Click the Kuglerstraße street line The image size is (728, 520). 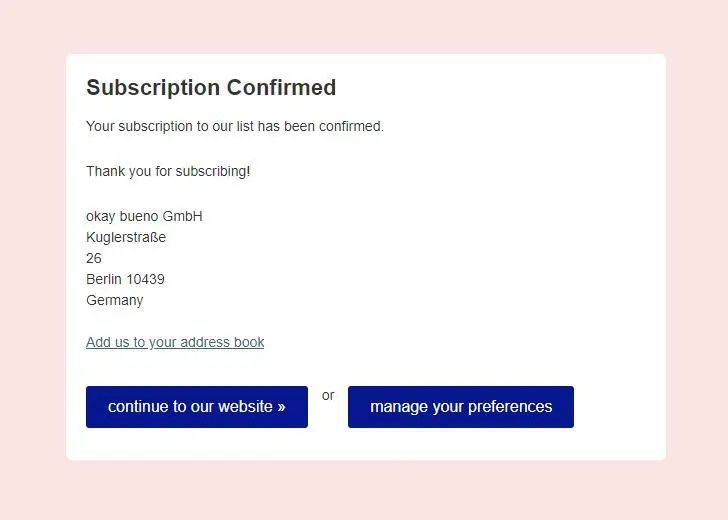tap(126, 237)
